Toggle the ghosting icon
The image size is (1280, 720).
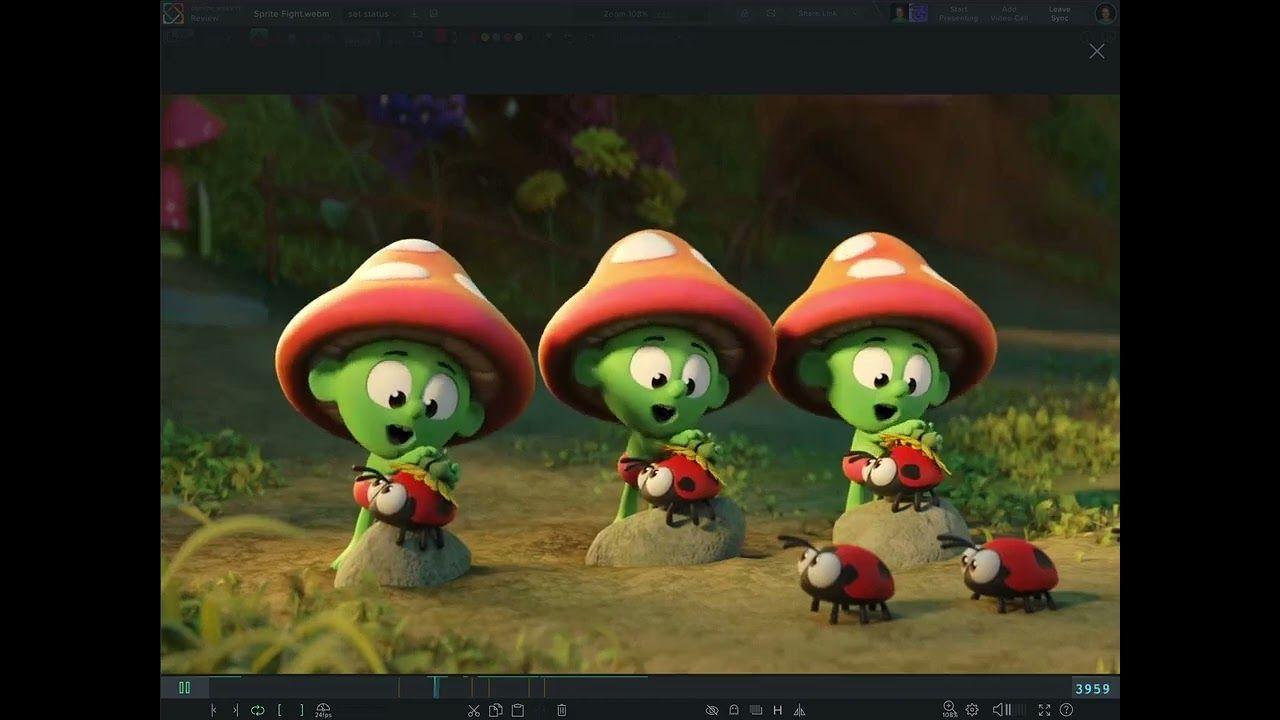tap(734, 710)
